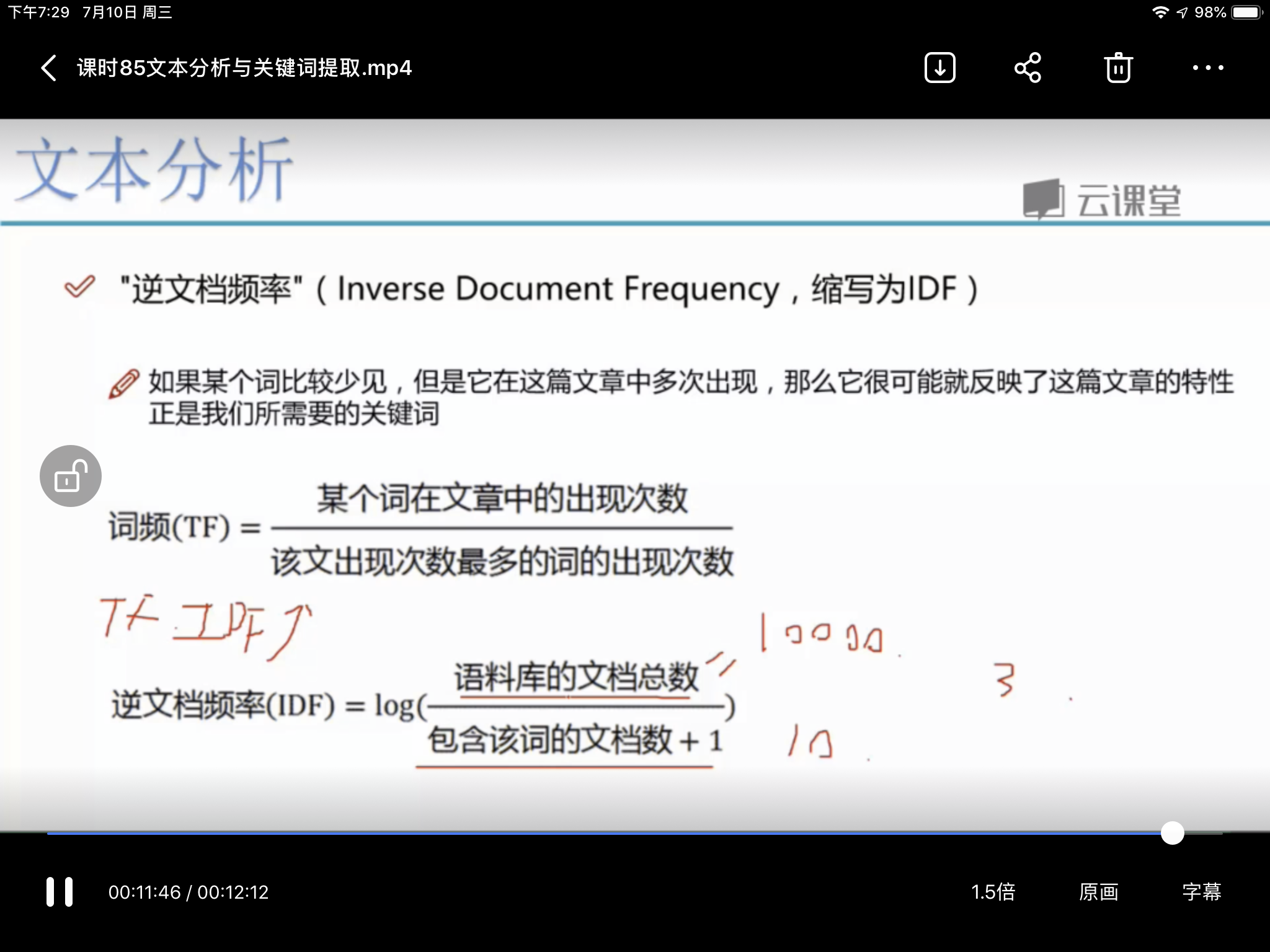The width and height of the screenshot is (1270, 952).
Task: Tap the Wi-Fi icon in the status bar
Action: click(x=1160, y=12)
